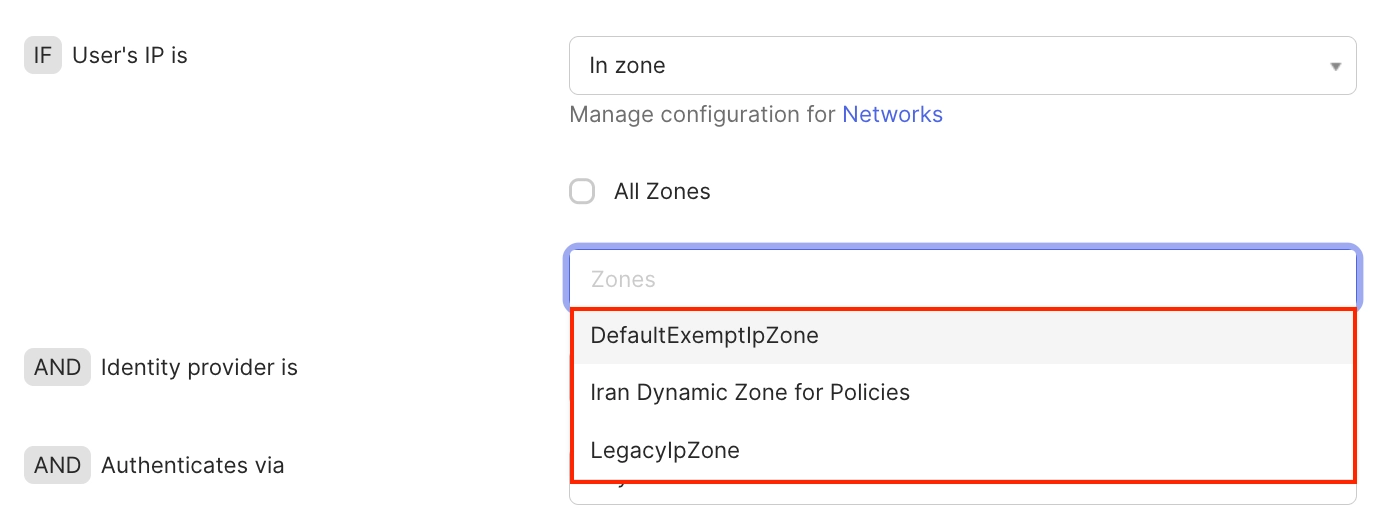
Task: Click the "Zones" placeholder text
Action: click(x=623, y=279)
